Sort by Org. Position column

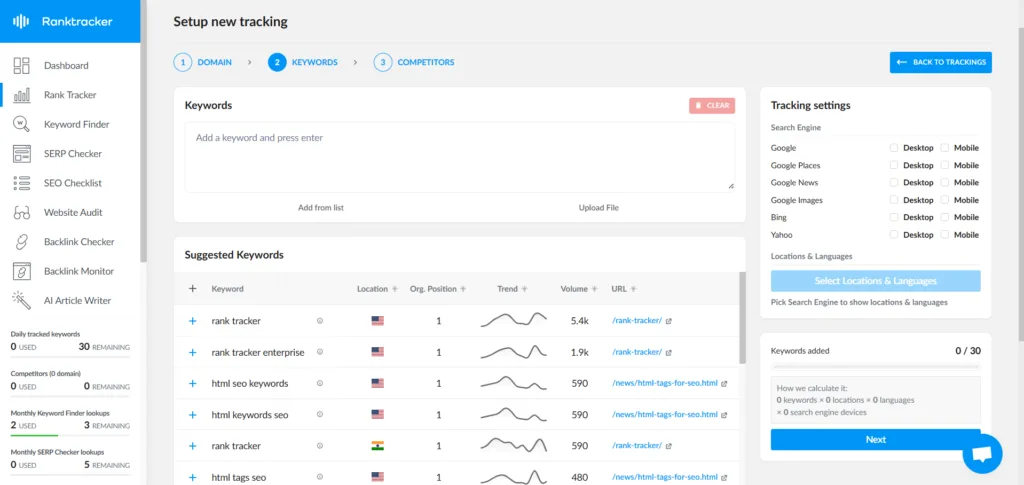tap(463, 289)
